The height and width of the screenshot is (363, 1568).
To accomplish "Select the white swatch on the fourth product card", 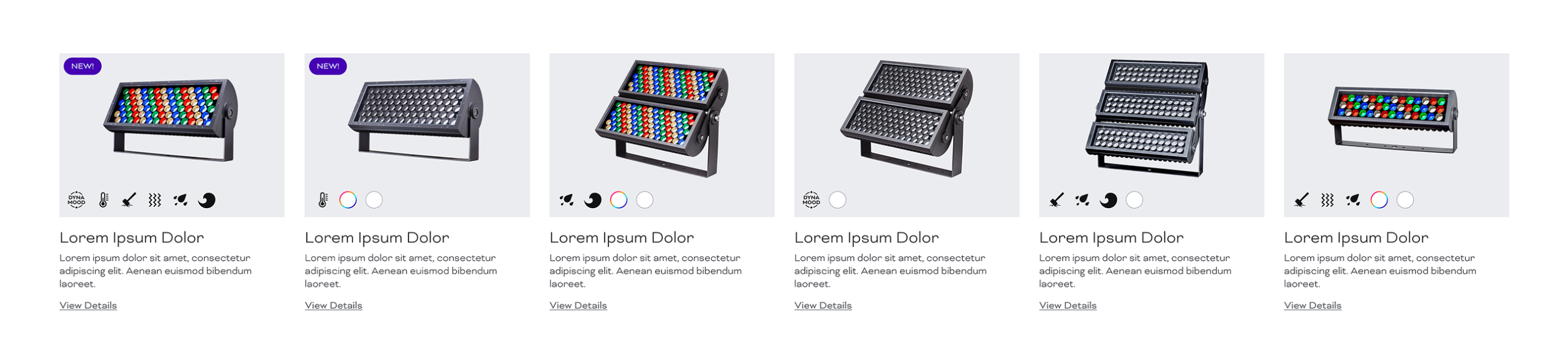I will coord(837,200).
